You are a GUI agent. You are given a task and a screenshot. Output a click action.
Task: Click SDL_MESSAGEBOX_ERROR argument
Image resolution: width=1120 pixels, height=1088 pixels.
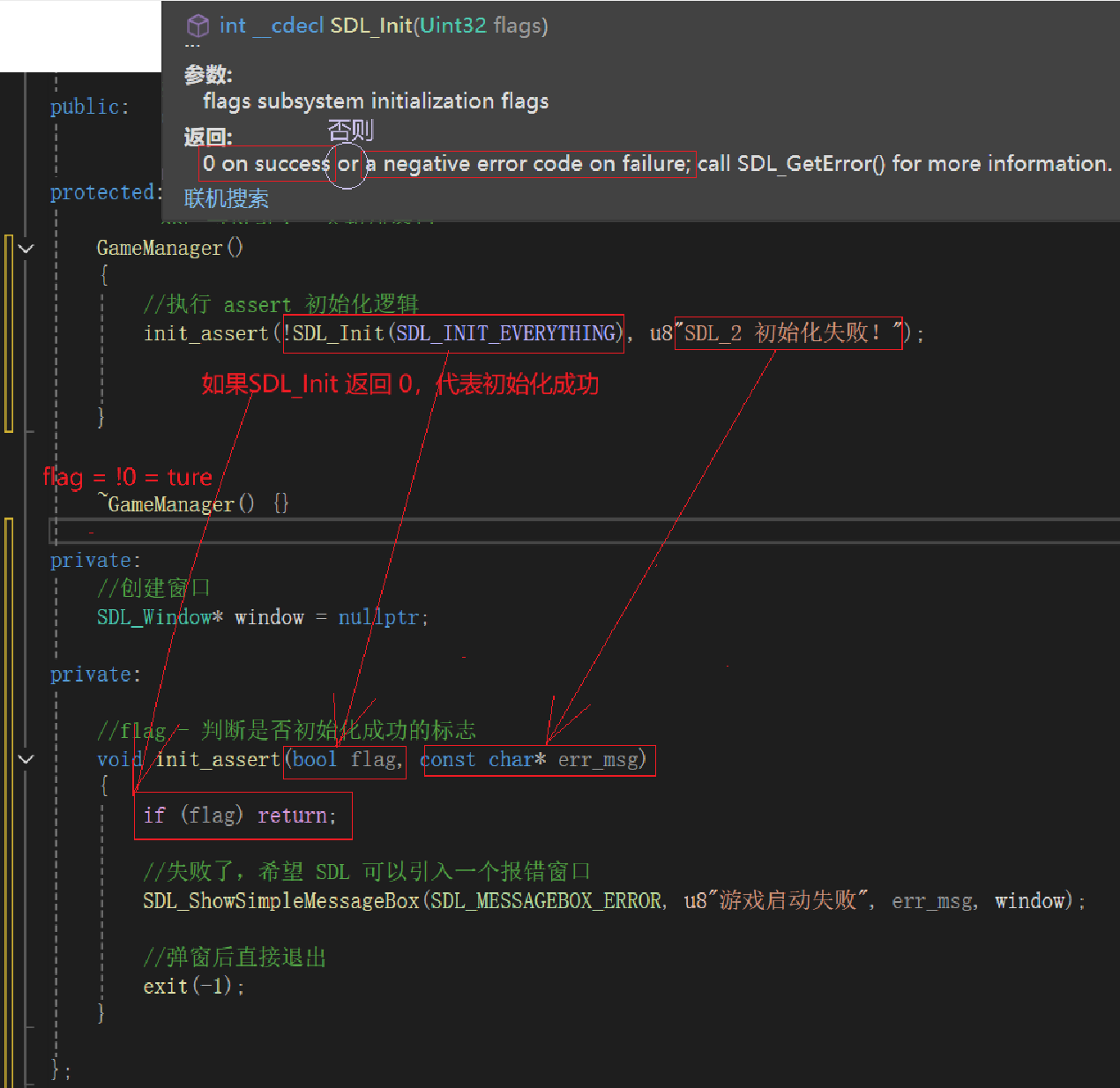pyautogui.click(x=546, y=901)
